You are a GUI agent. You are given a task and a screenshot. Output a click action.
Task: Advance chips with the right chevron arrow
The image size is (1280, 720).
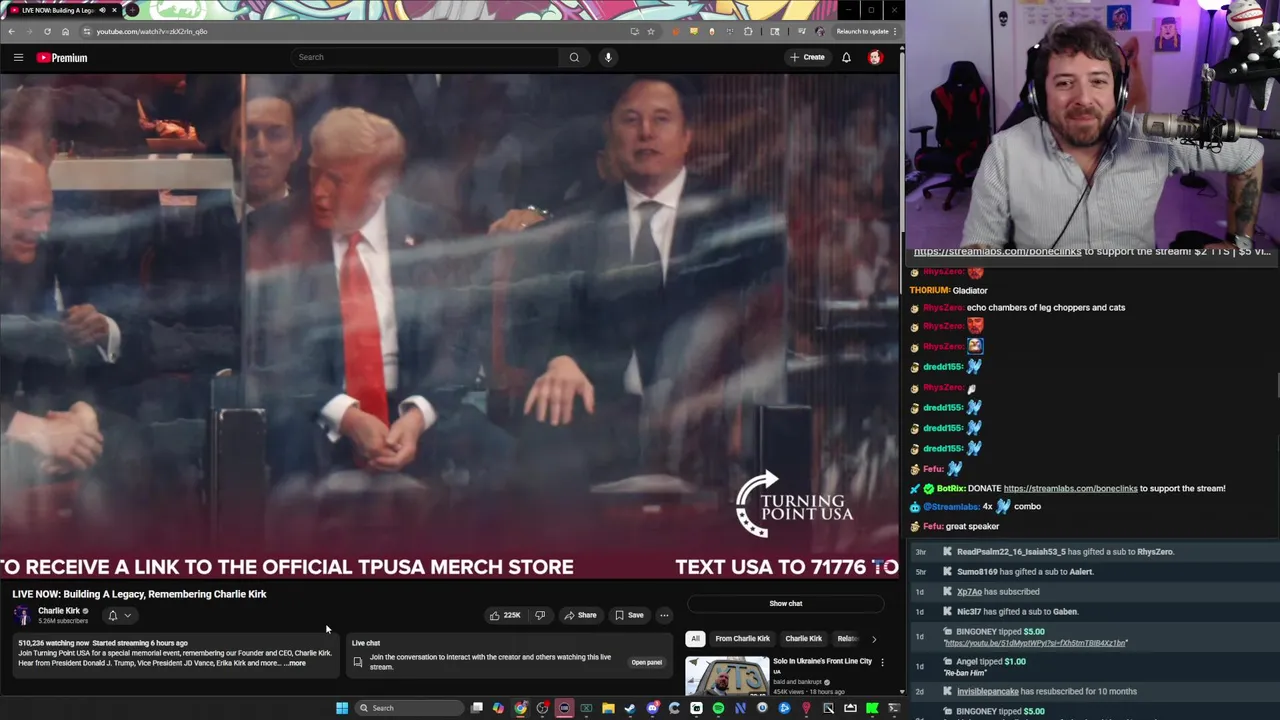click(x=874, y=638)
